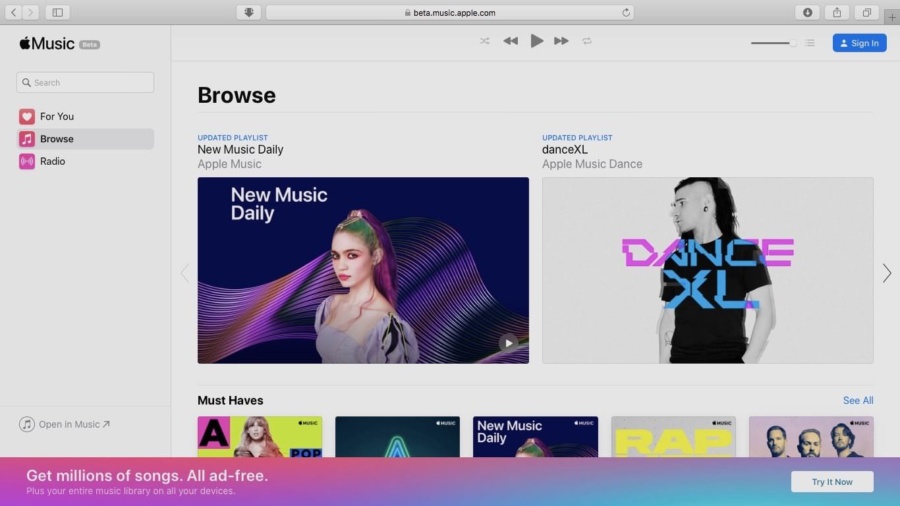The width and height of the screenshot is (900, 506).
Task: Skip to previous track
Action: (x=510, y=41)
